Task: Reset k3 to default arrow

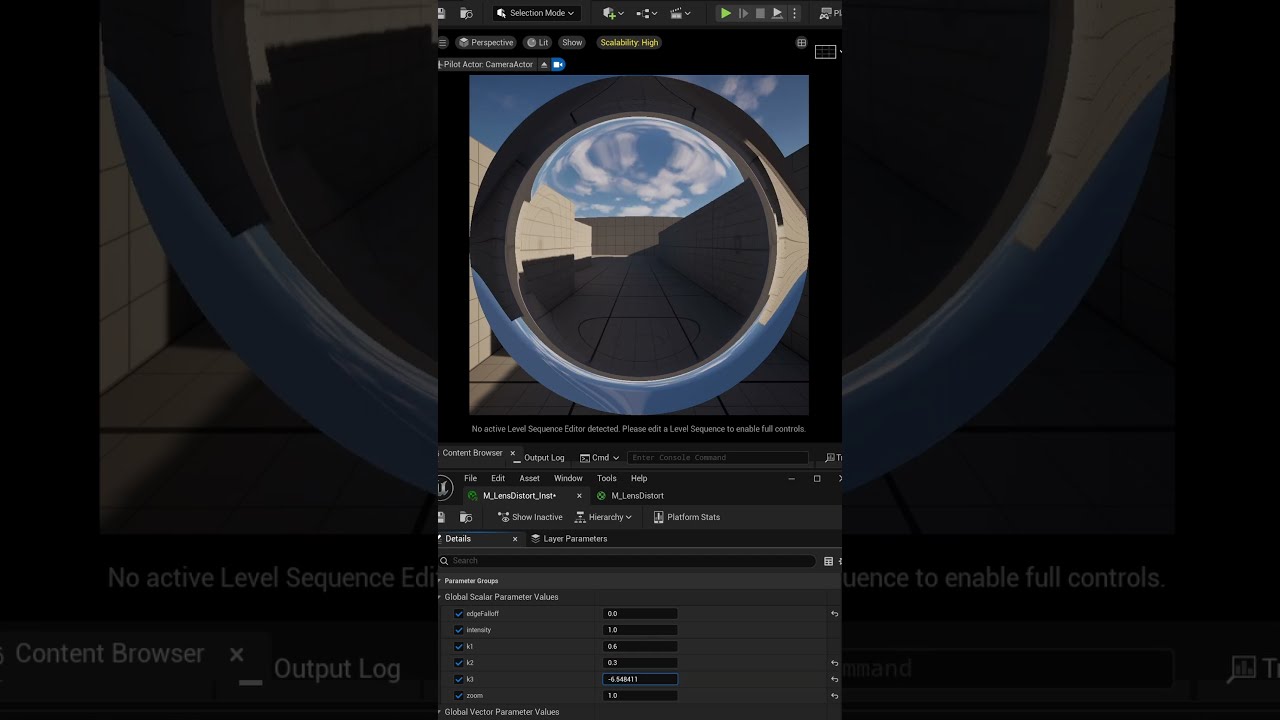Action: coord(834,679)
